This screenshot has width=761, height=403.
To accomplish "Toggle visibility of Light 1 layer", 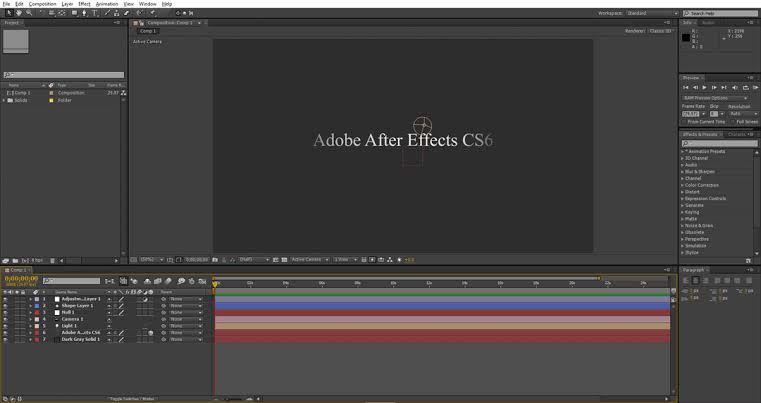I will click(5, 326).
